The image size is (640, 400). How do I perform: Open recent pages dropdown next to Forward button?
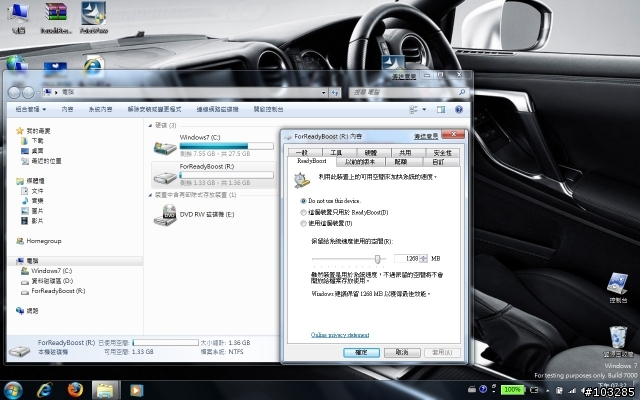coord(38,93)
